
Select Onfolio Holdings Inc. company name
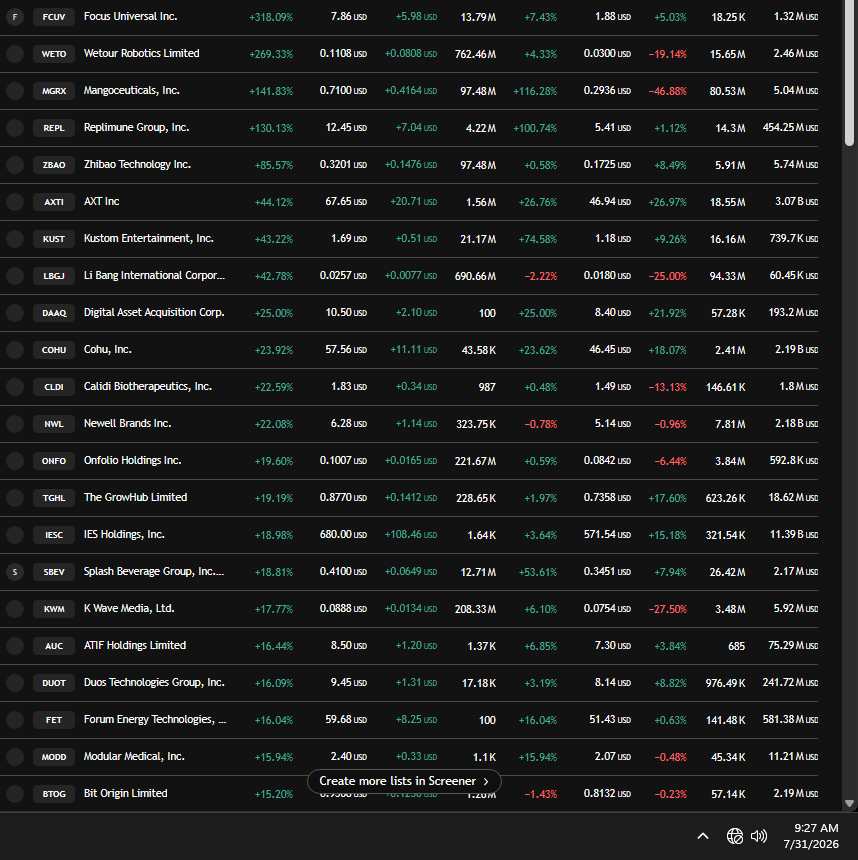click(132, 461)
